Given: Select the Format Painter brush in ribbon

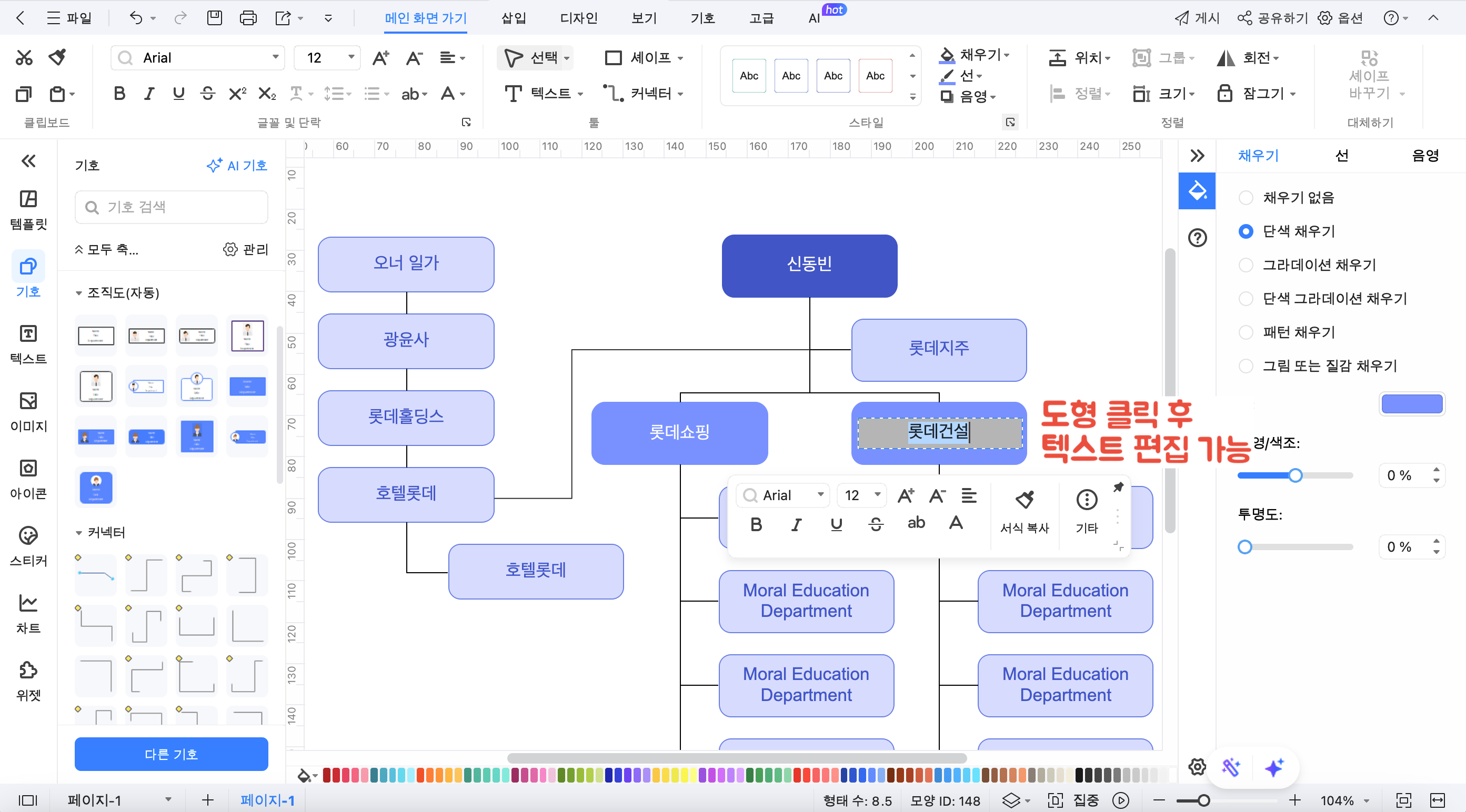Looking at the screenshot, I should click(57, 57).
